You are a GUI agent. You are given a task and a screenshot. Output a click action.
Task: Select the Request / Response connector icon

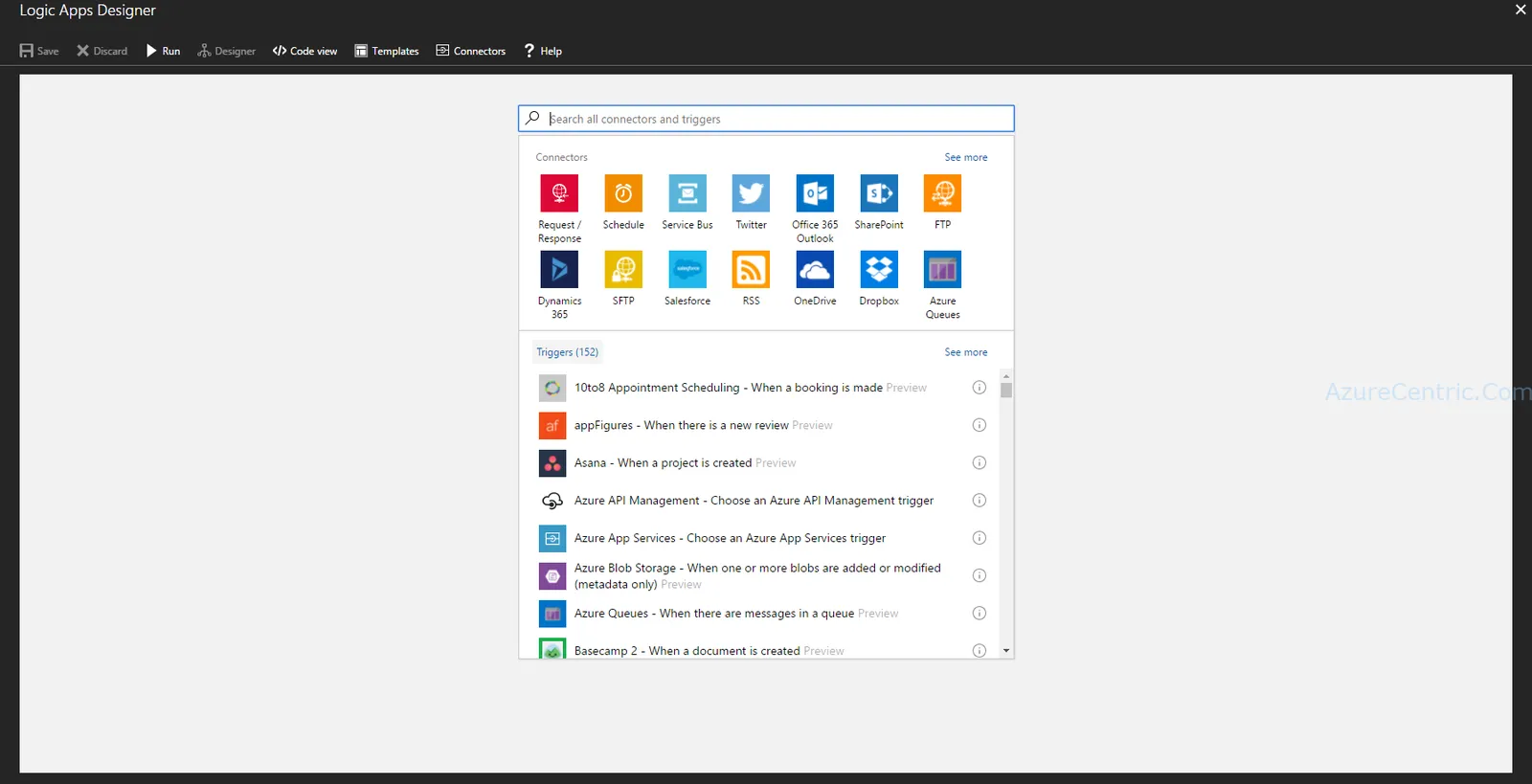click(x=559, y=193)
